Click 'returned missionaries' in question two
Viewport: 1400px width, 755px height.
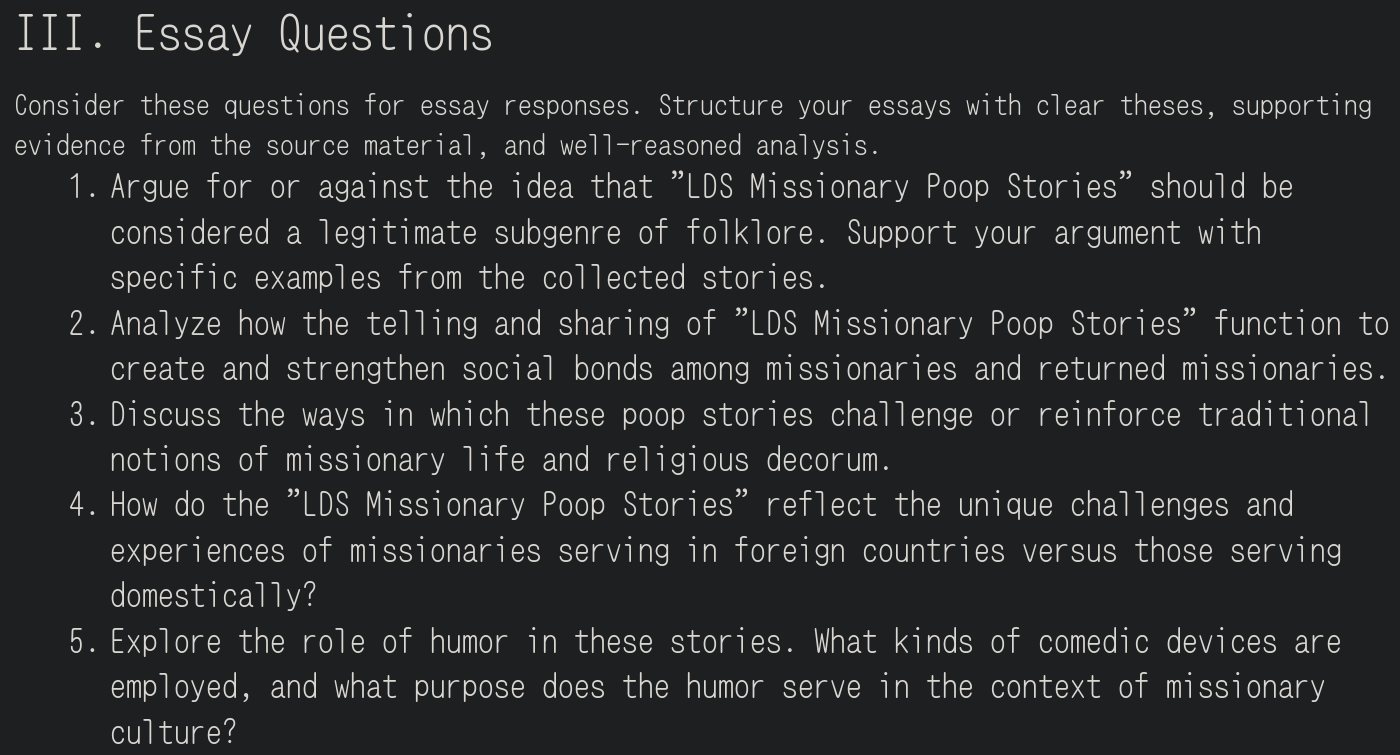point(1211,369)
